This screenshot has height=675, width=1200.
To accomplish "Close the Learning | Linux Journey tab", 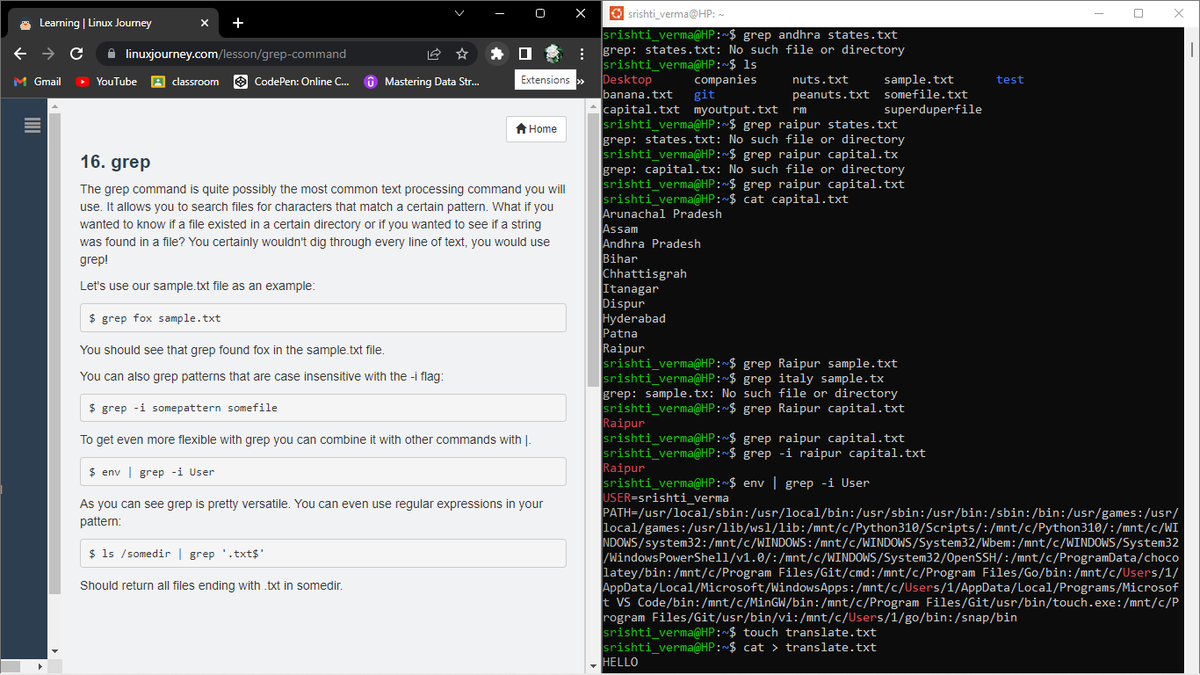I will click(206, 23).
